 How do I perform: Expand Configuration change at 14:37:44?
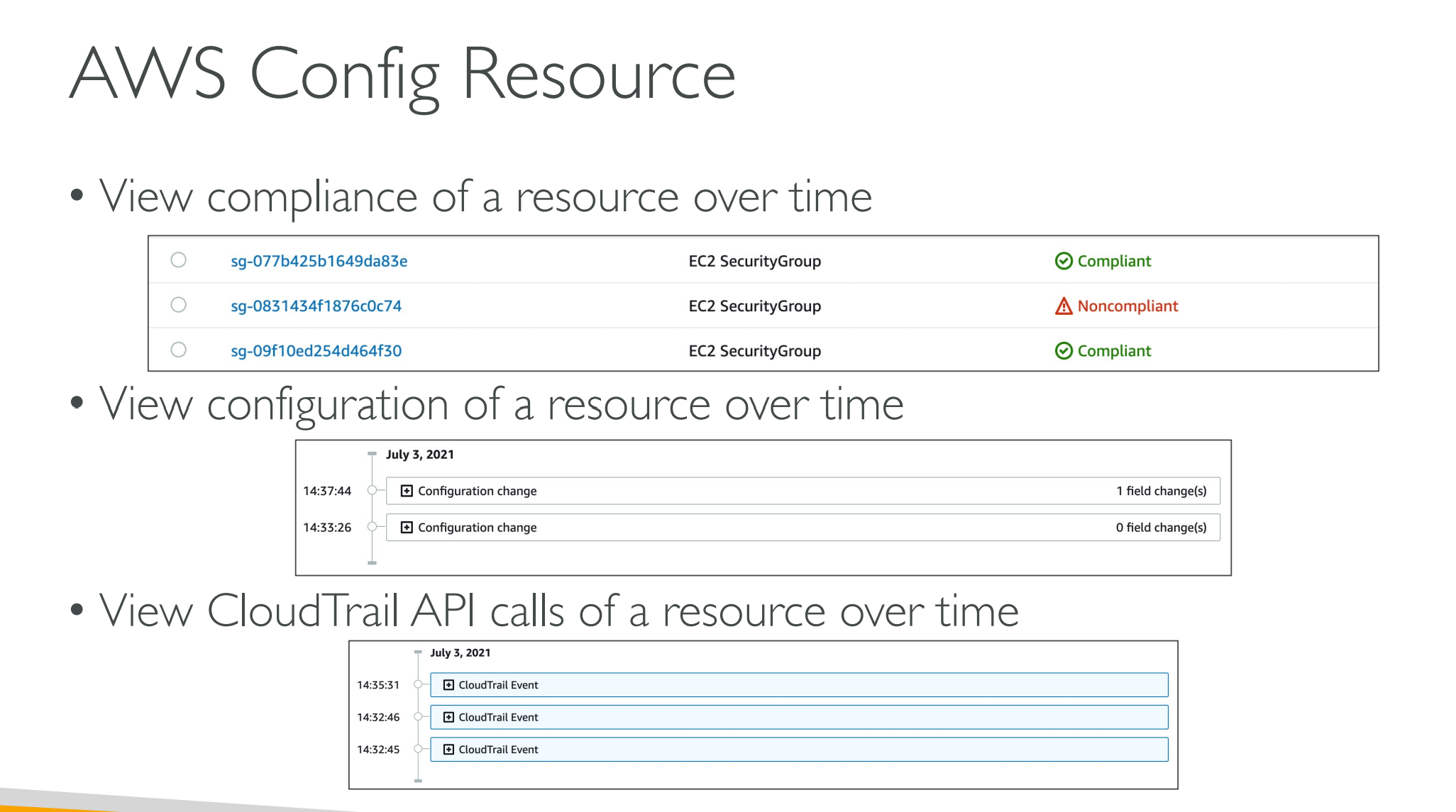407,491
